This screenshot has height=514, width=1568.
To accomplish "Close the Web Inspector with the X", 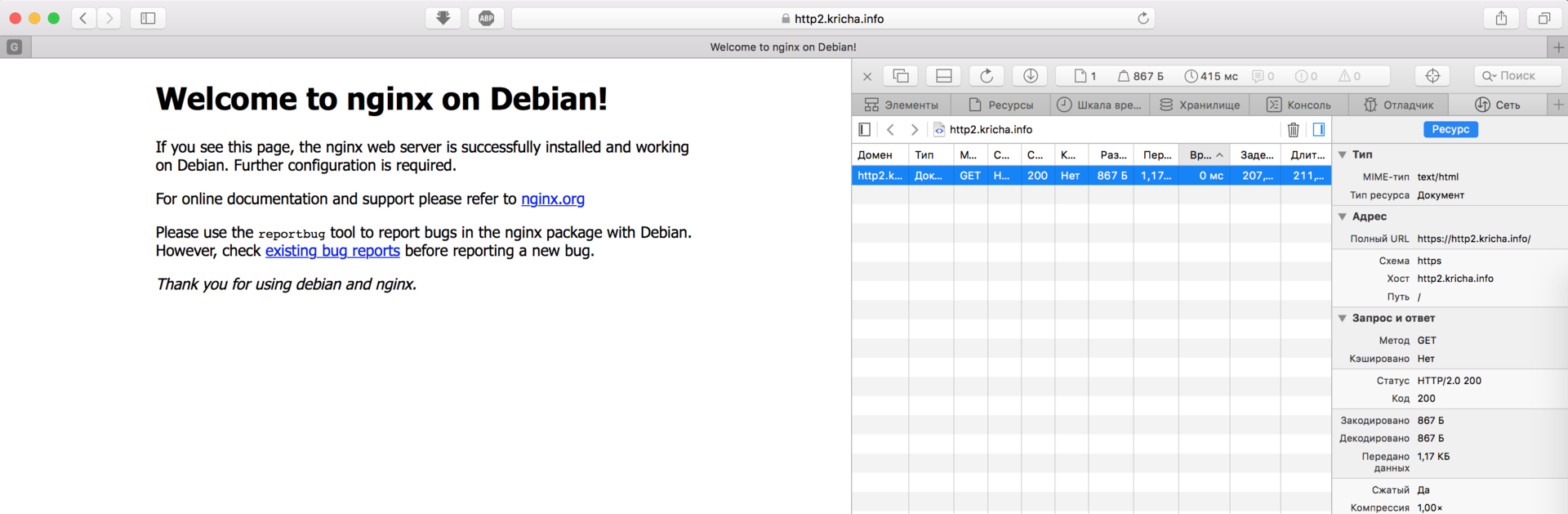I will [867, 76].
